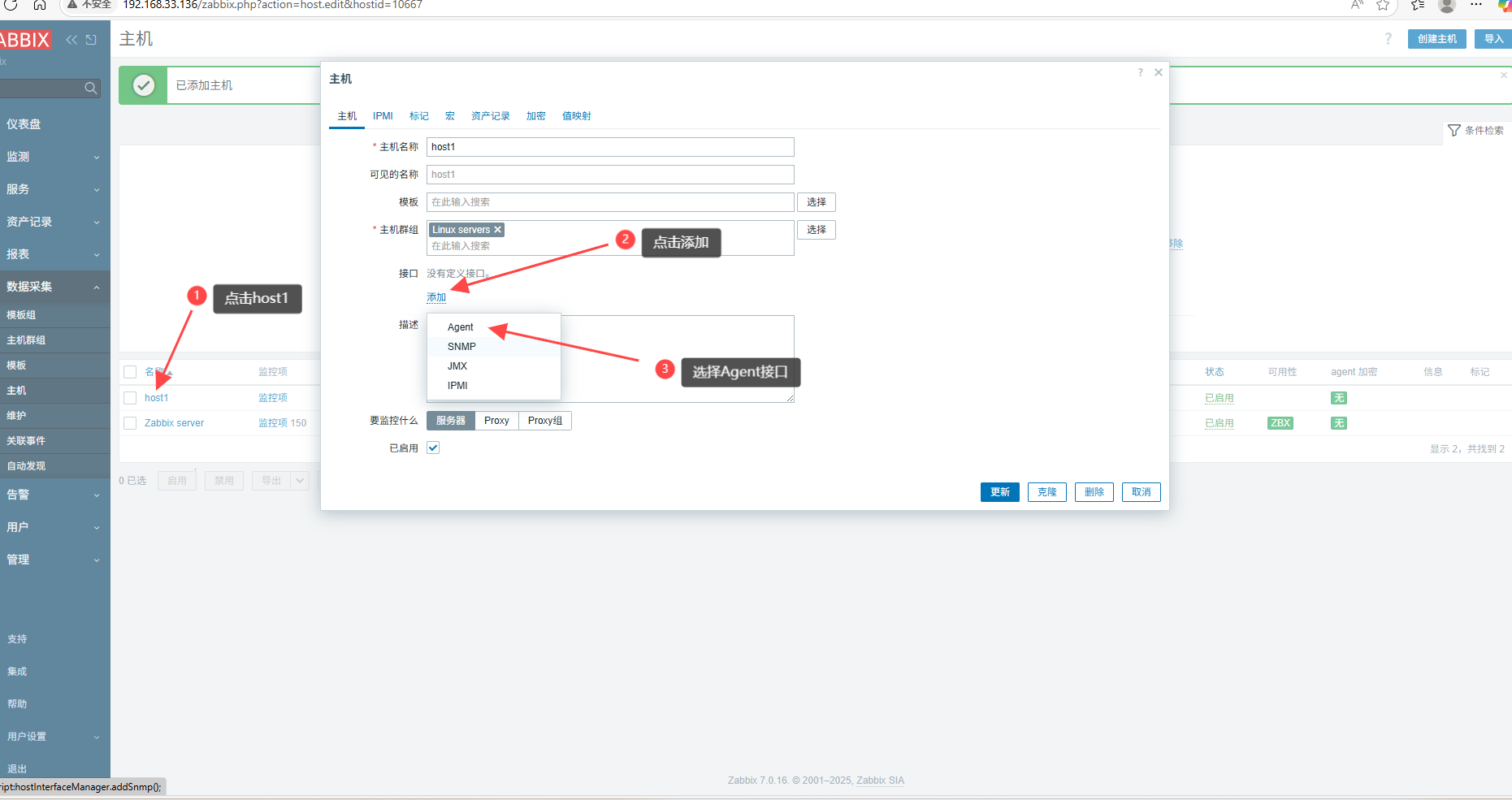This screenshot has height=800, width=1512.
Task: Collapse the Zabbix sidebar with double-arrow icon
Action: coord(71,40)
